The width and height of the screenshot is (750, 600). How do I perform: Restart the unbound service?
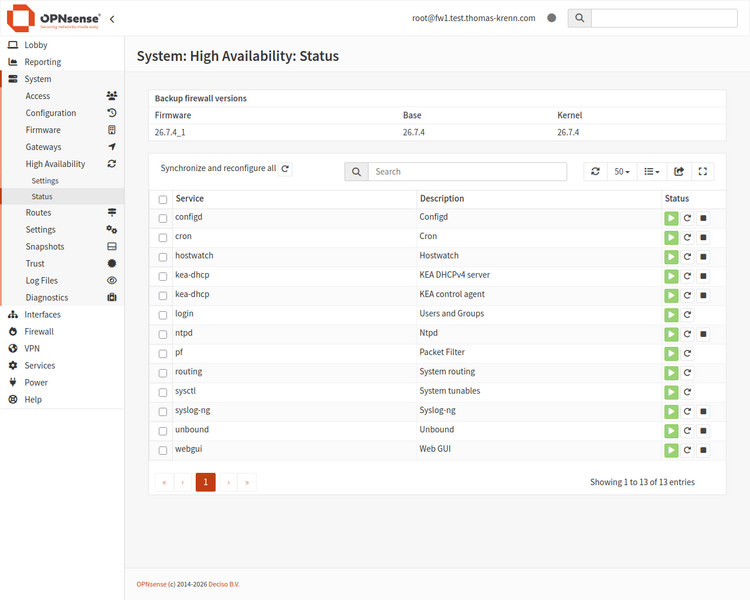(x=687, y=431)
